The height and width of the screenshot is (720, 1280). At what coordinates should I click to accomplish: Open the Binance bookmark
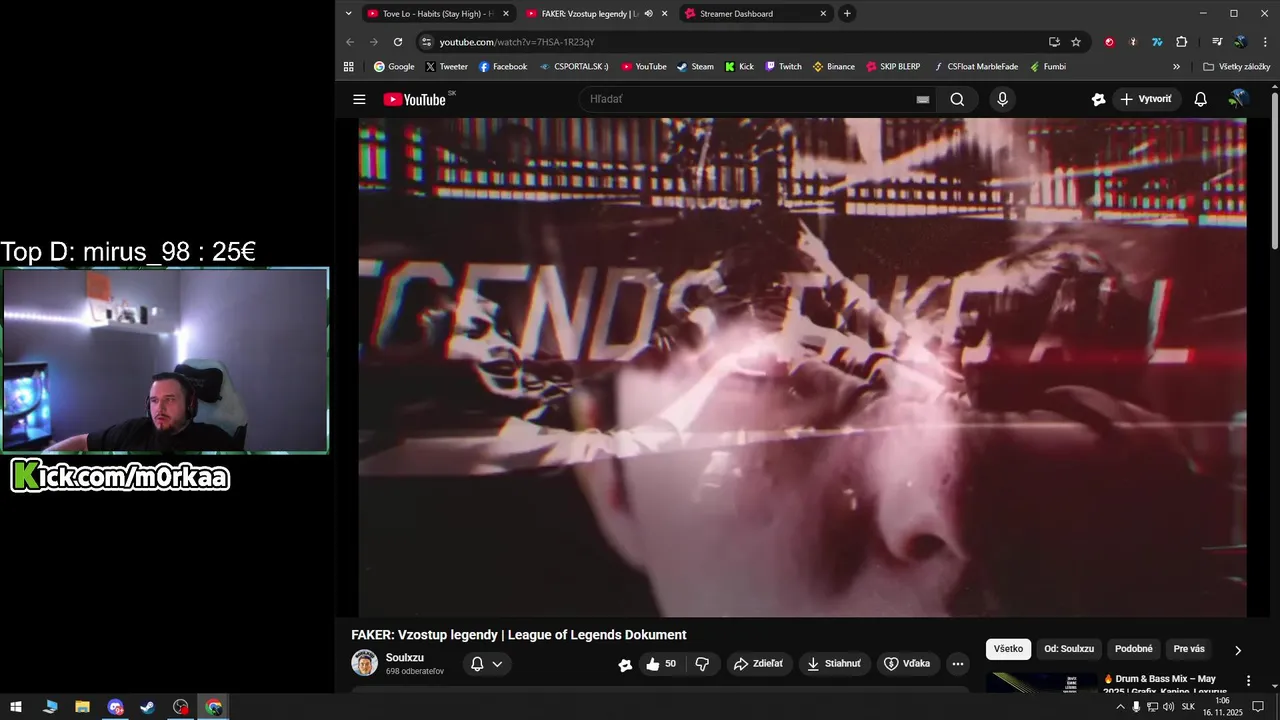coord(833,67)
